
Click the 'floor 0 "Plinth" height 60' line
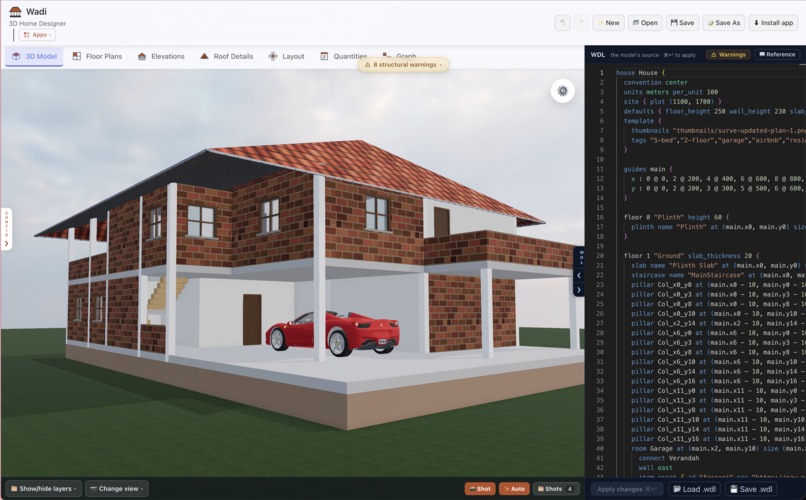point(676,217)
